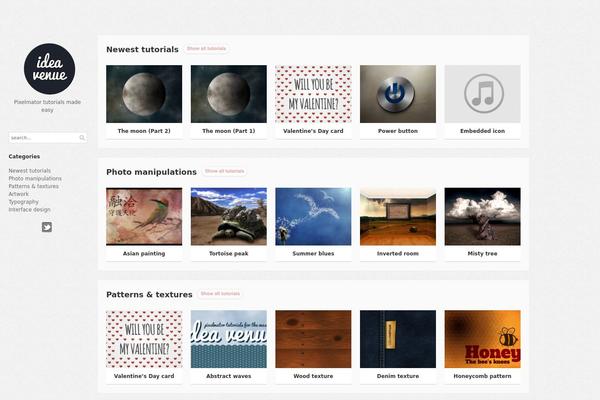
Task: Click the 'Photo manipulations' section heading
Action: [x=152, y=172]
